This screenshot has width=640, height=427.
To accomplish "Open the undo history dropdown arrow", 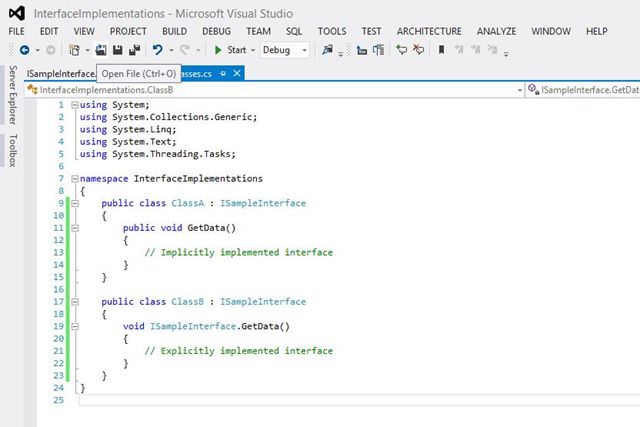I will pos(171,51).
